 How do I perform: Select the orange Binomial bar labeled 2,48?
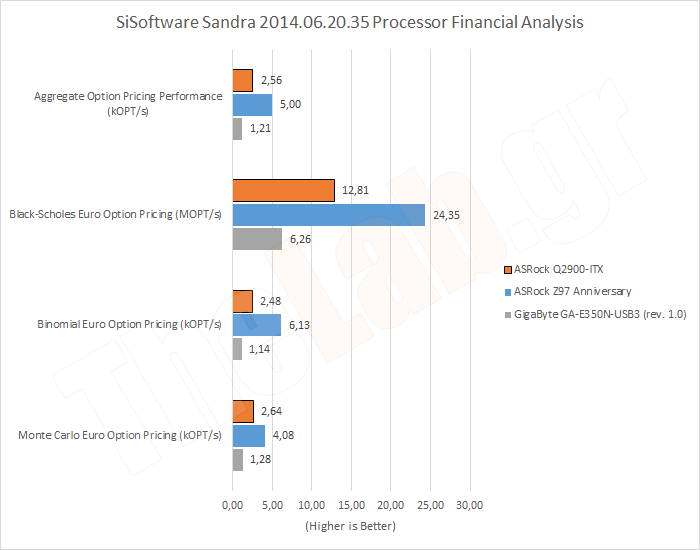pos(242,301)
